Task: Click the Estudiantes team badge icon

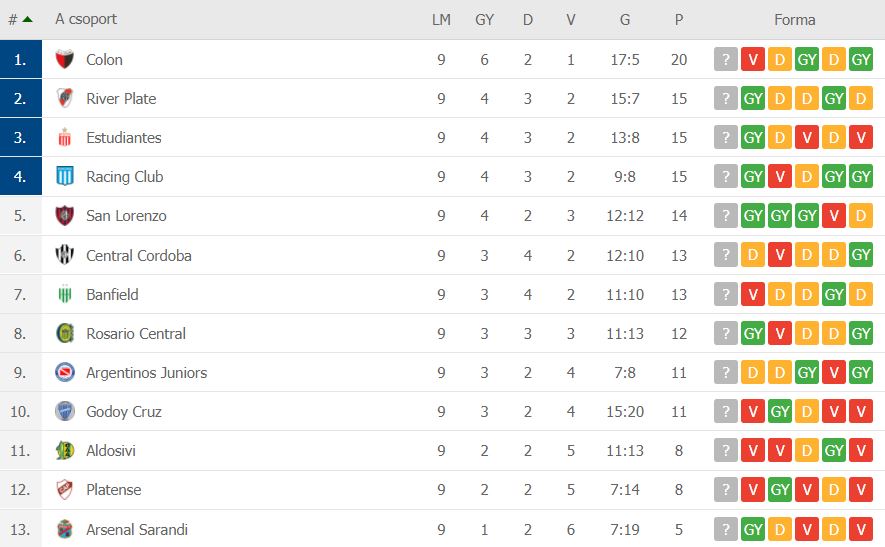Action: (x=65, y=138)
